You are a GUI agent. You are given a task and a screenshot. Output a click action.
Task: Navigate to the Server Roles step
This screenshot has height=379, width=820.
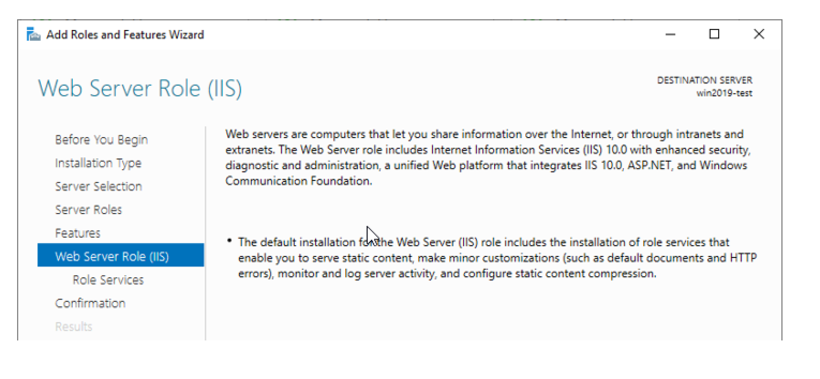(x=88, y=210)
